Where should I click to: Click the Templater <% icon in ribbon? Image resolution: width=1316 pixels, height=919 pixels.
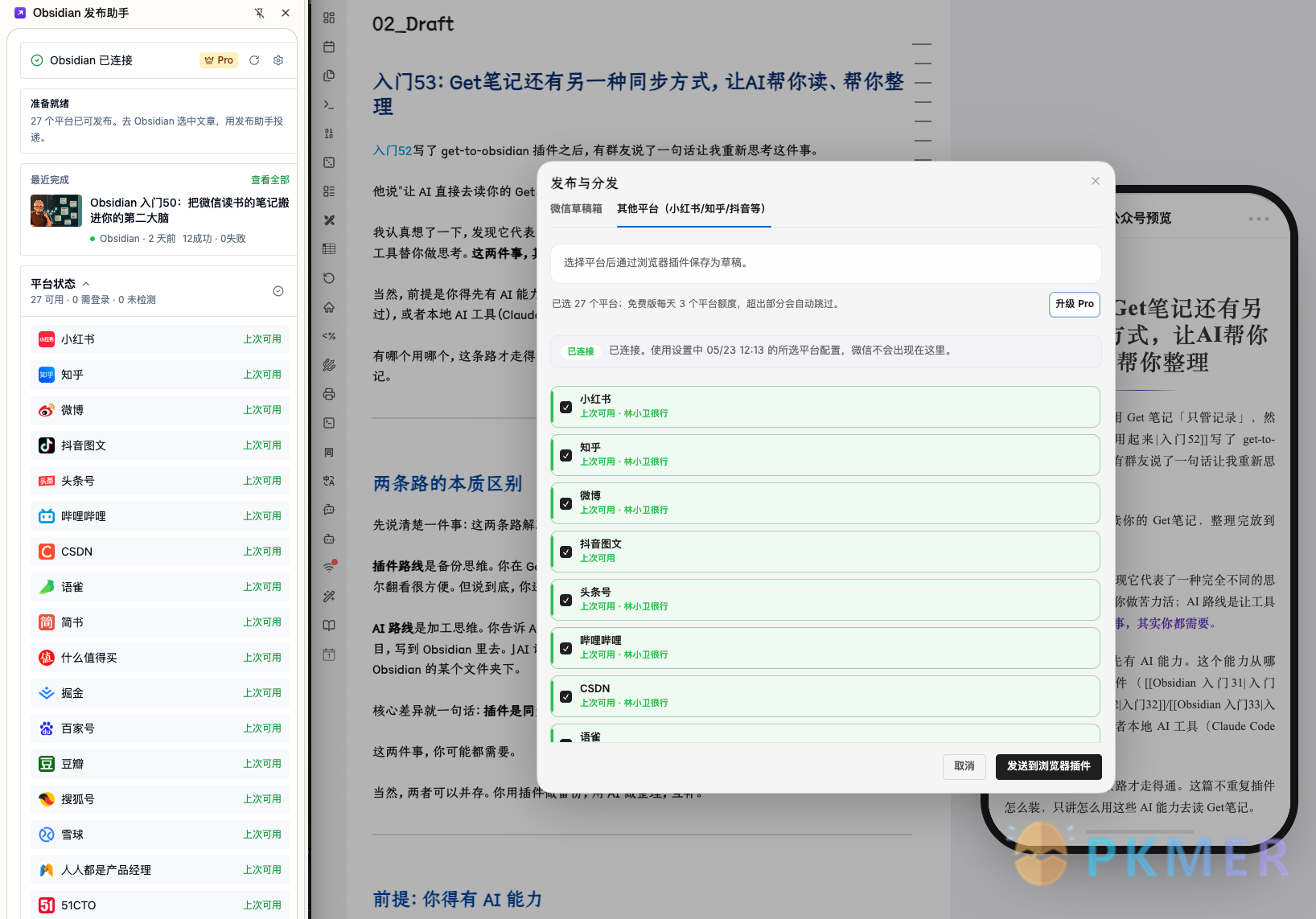coord(329,336)
